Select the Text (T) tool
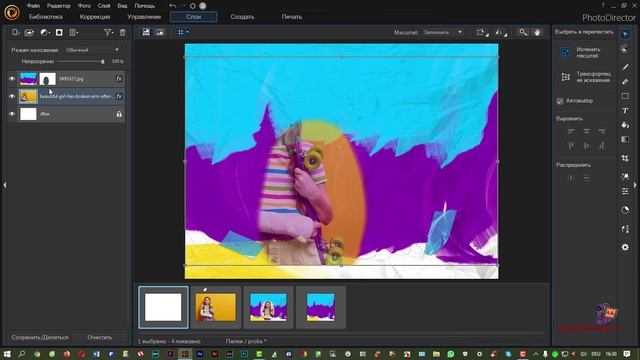640x360 pixels. click(x=625, y=111)
